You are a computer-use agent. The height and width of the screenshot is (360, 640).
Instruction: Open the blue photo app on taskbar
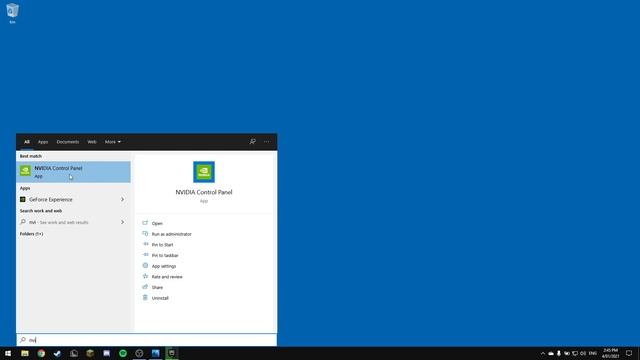[x=156, y=353]
